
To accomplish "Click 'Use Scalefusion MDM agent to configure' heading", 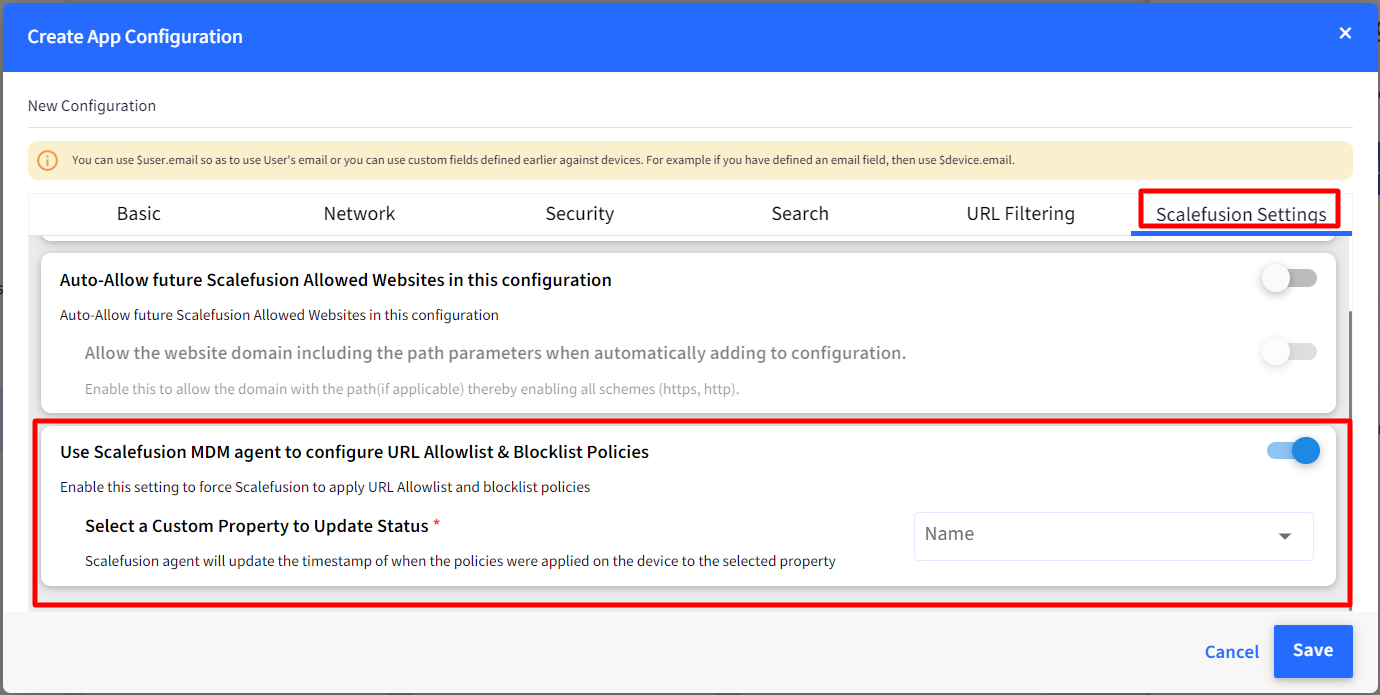I will pyautogui.click(x=354, y=452).
